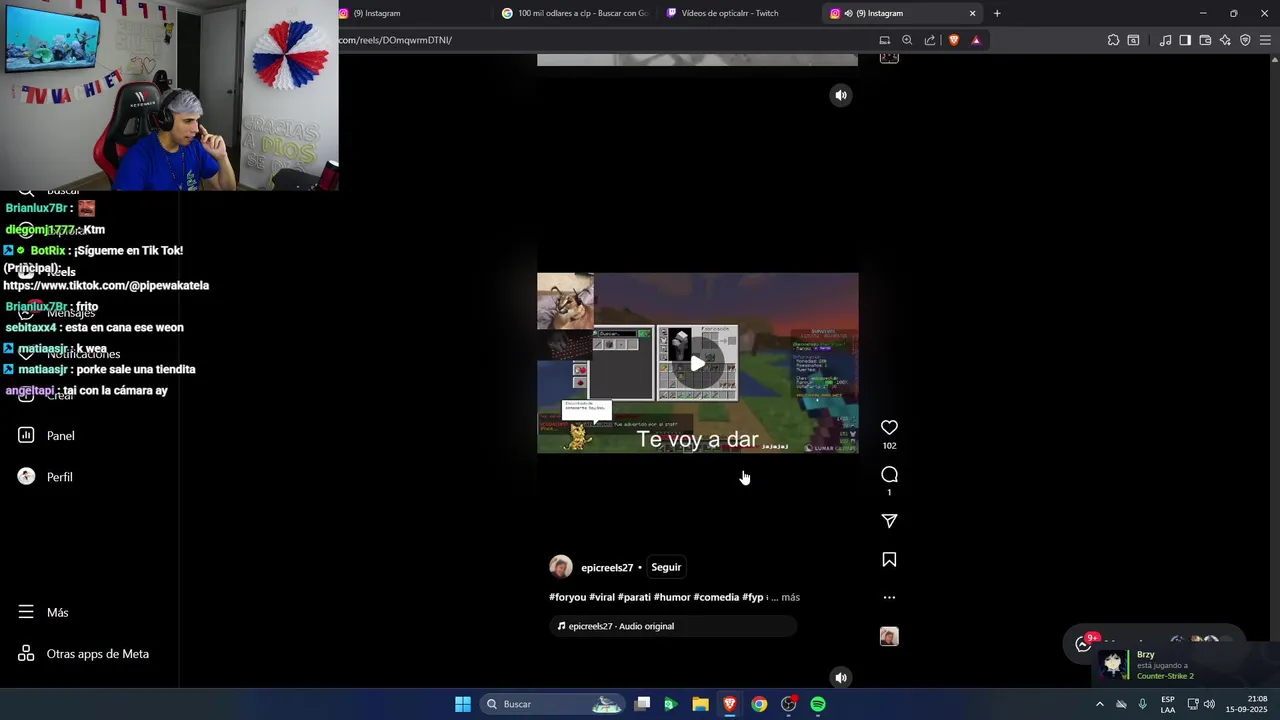The image size is (1280, 720).
Task: Open the Instagram messages floating bubble
Action: [1084, 644]
